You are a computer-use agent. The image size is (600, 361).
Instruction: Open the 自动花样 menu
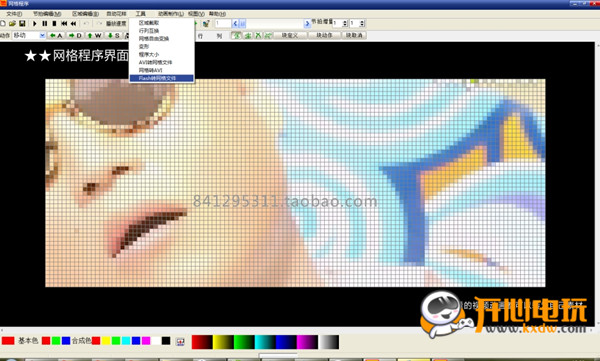point(116,14)
